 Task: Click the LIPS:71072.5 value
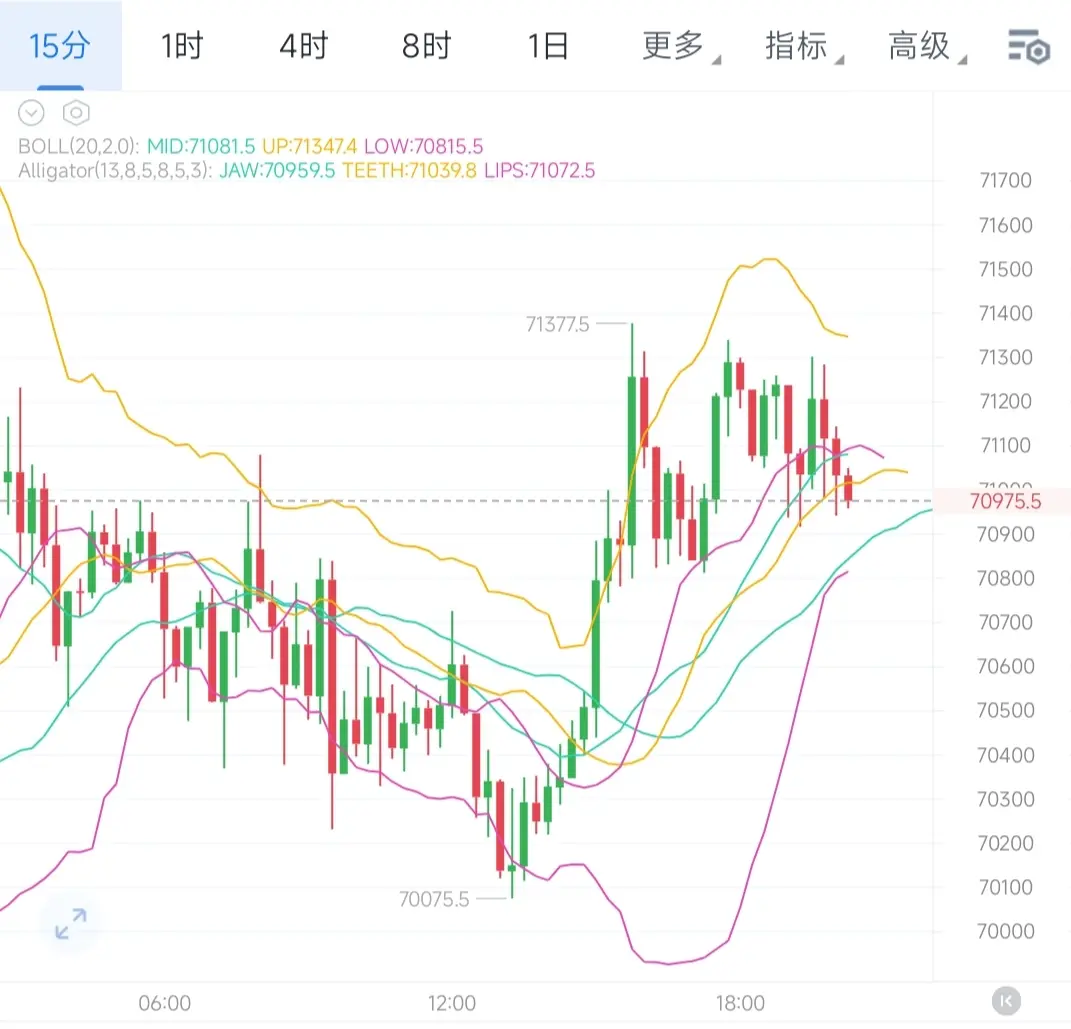540,170
